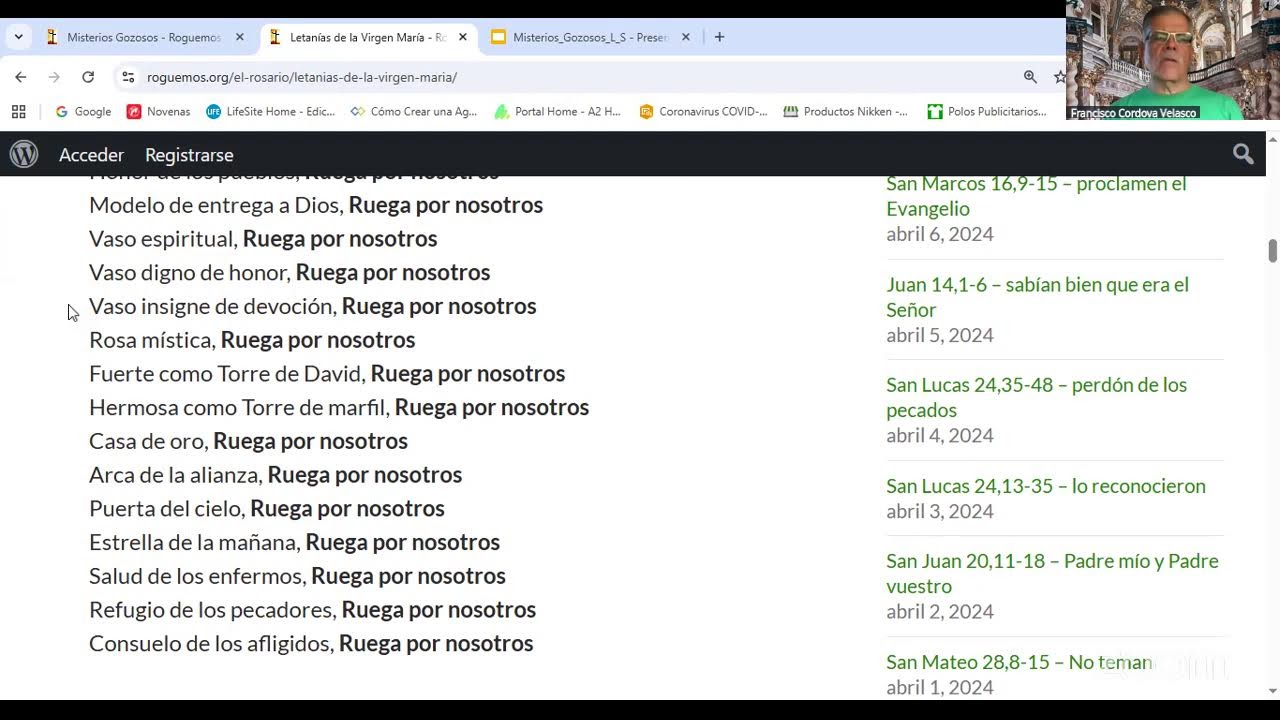Click the line 'Refugio de los pecadores'
This screenshot has width=1280, height=720.
[x=312, y=610]
